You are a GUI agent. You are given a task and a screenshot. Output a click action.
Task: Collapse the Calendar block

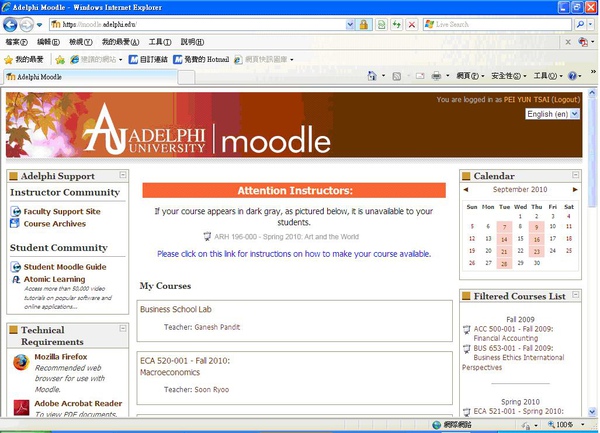click(x=576, y=175)
